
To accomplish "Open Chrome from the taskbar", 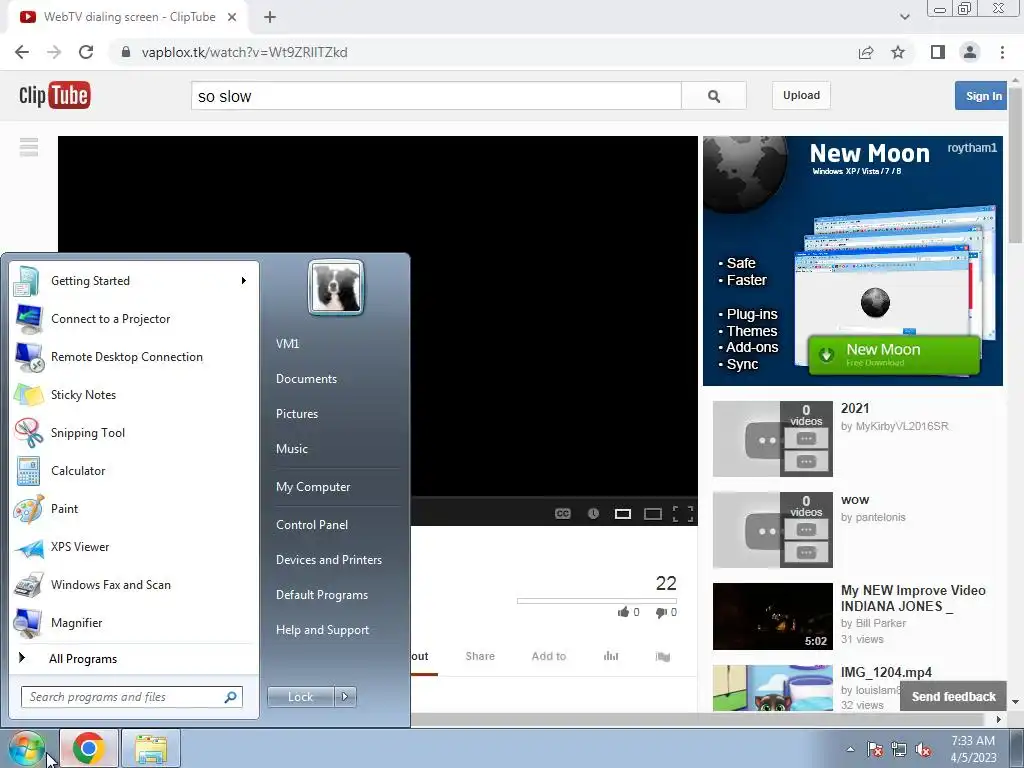I will (x=89, y=748).
